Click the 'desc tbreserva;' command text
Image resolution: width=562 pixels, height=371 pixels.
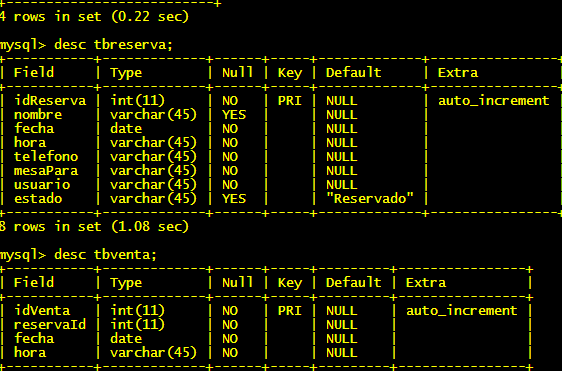[113, 45]
